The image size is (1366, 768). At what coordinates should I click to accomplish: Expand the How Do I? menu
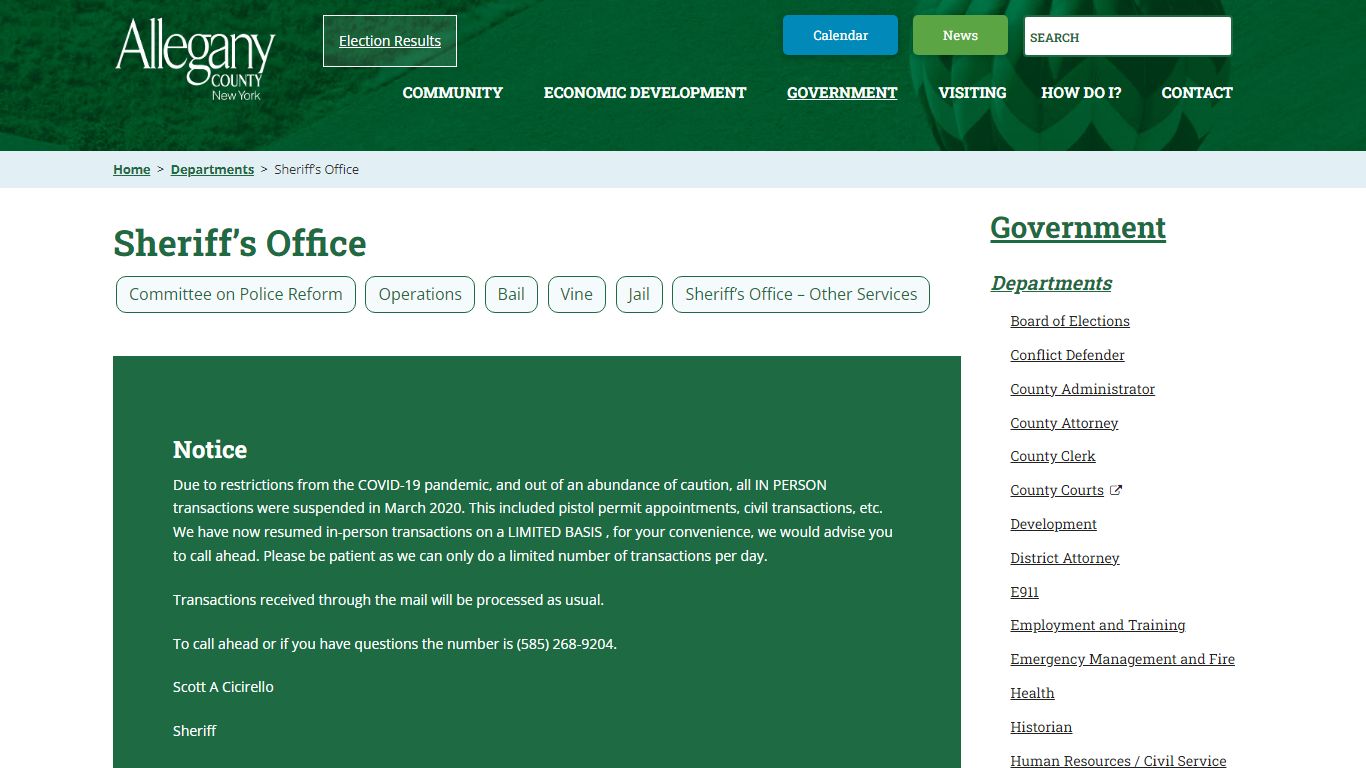(x=1081, y=92)
